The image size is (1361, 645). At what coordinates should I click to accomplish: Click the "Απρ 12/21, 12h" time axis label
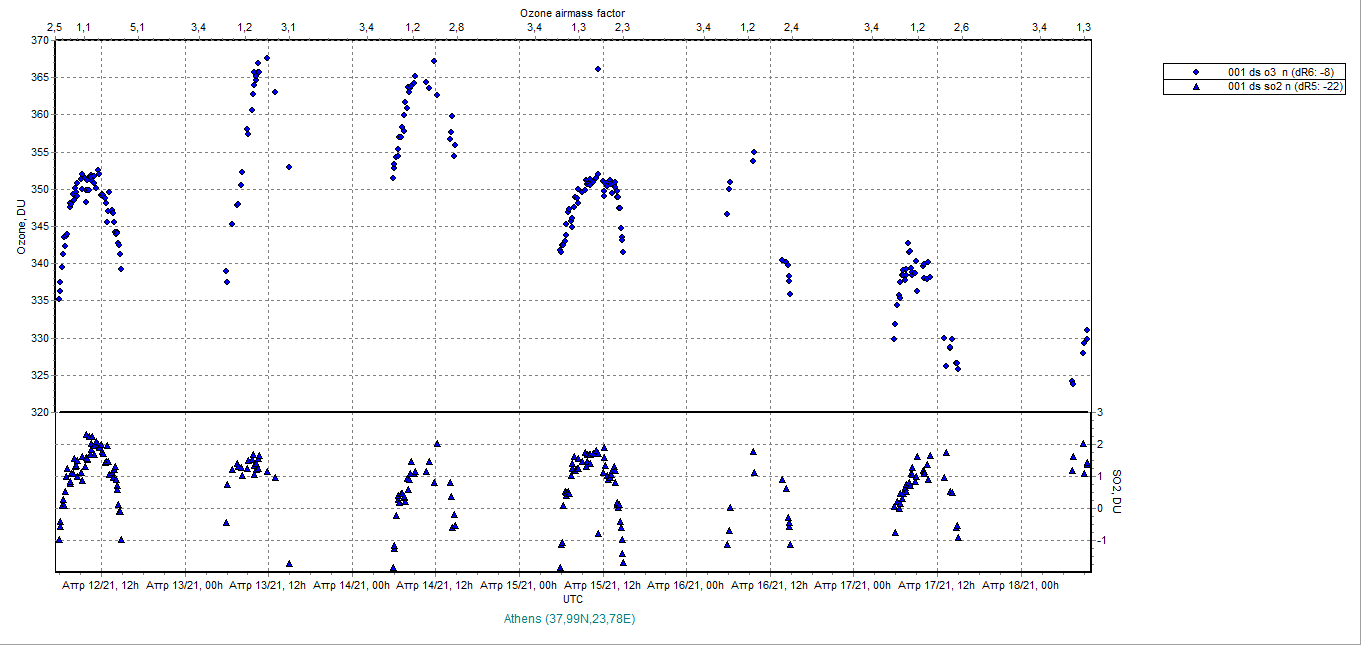pos(100,585)
